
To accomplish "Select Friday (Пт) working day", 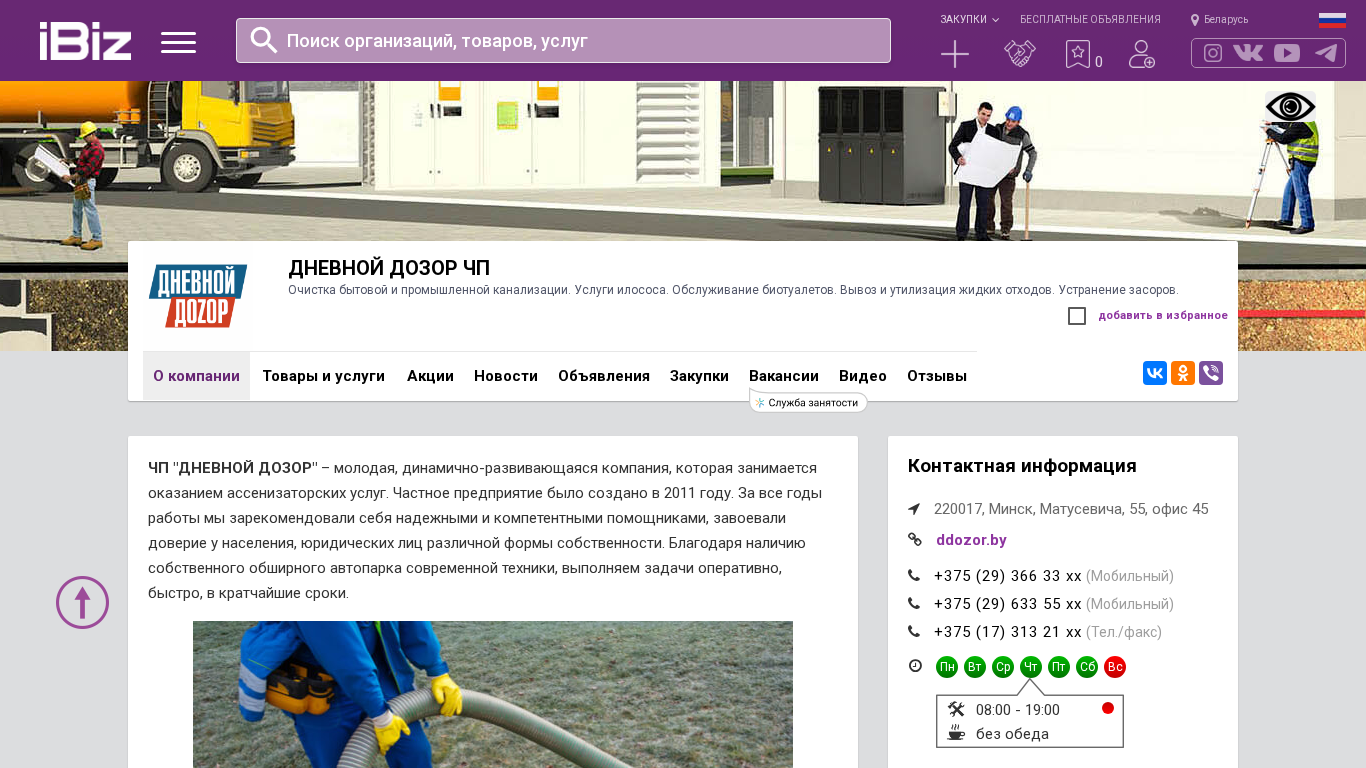I will [1059, 667].
